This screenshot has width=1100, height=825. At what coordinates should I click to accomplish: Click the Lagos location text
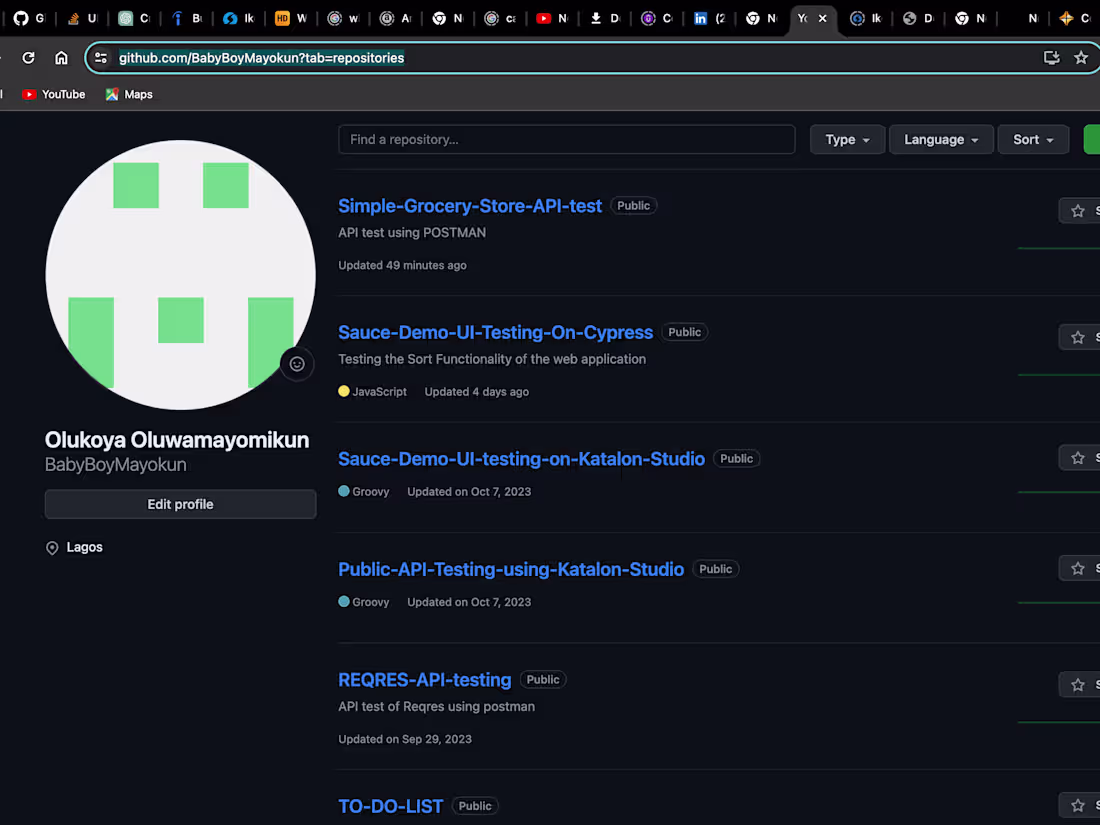[84, 547]
